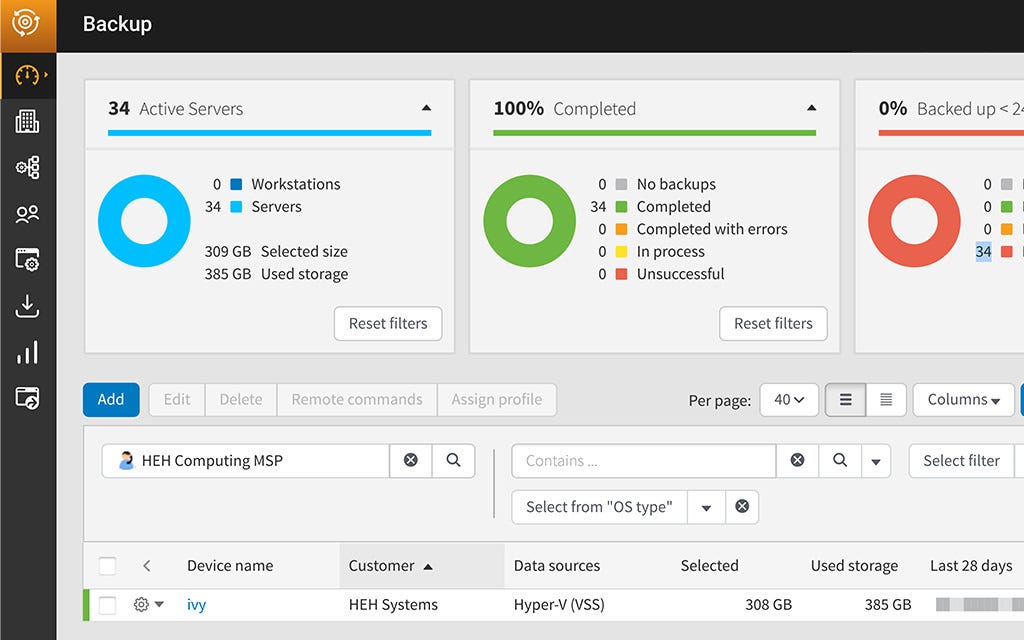Expand the action arrow beside ivy's gear
The image size is (1024, 640).
(x=159, y=604)
